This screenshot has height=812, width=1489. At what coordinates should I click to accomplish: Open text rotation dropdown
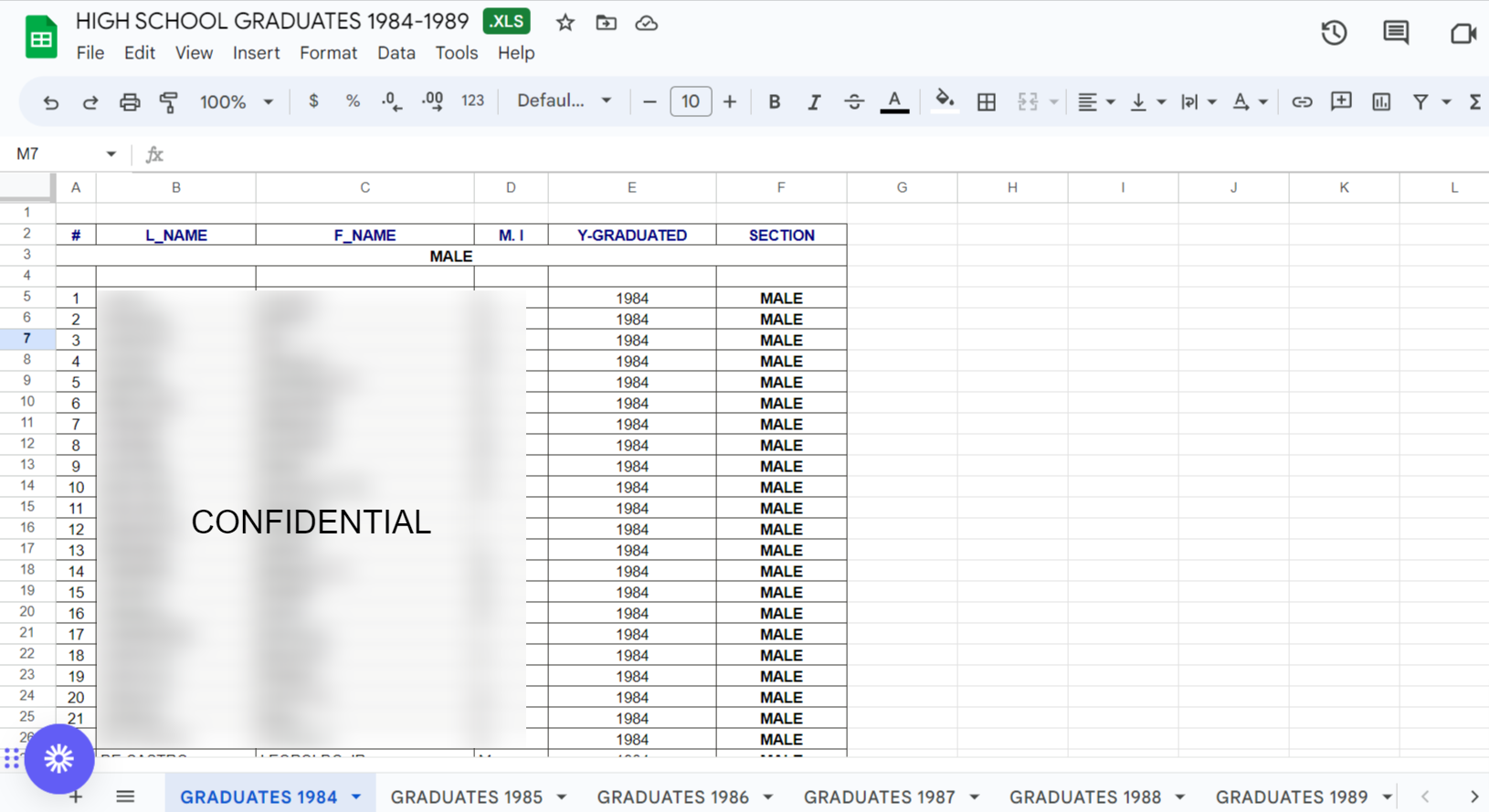click(x=1249, y=102)
